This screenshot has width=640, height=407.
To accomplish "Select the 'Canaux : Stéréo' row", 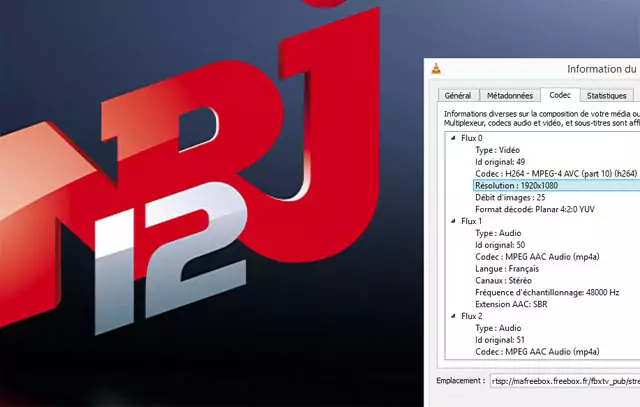I will (x=503, y=280).
